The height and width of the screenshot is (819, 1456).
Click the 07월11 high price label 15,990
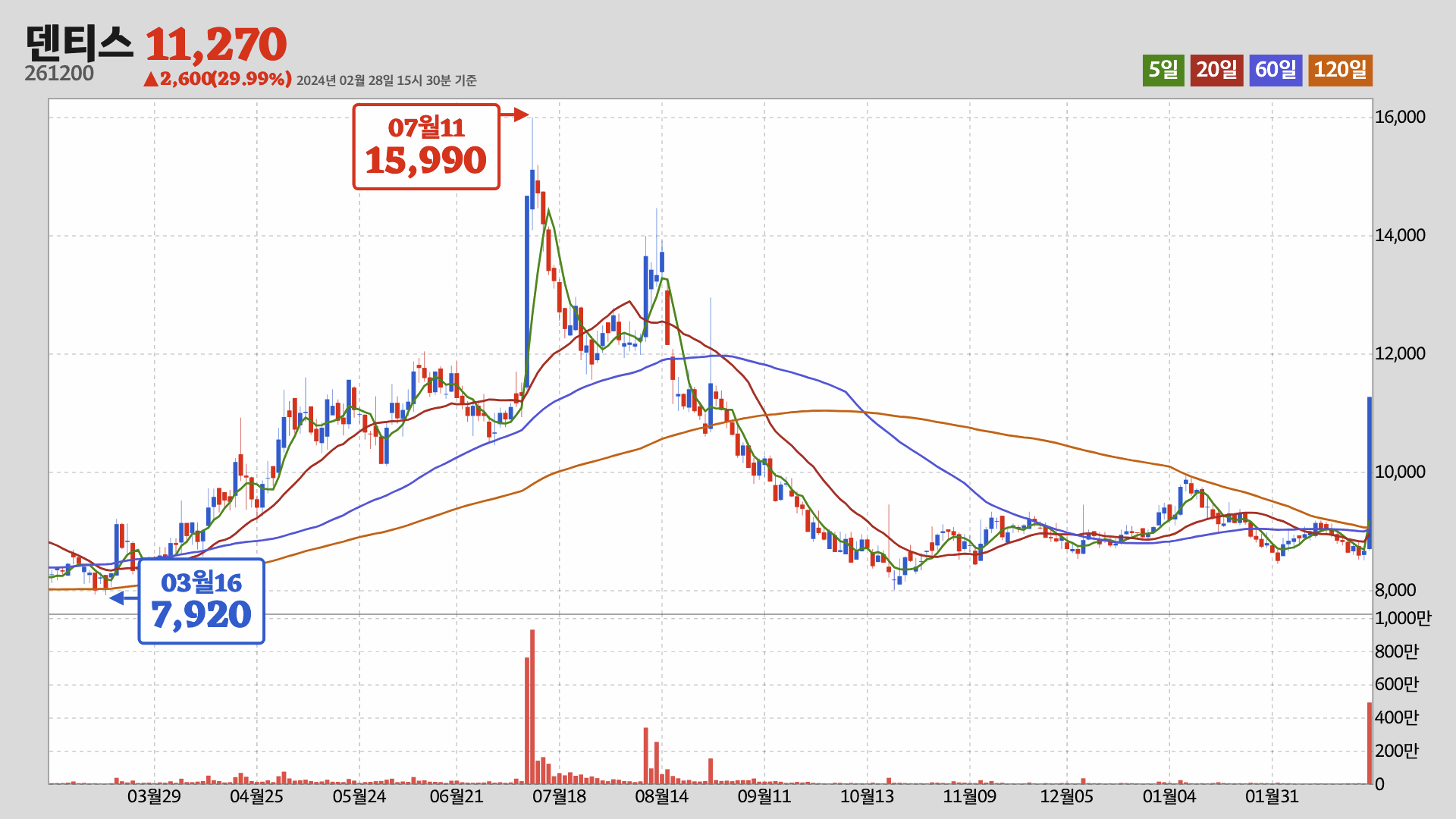pyautogui.click(x=426, y=146)
